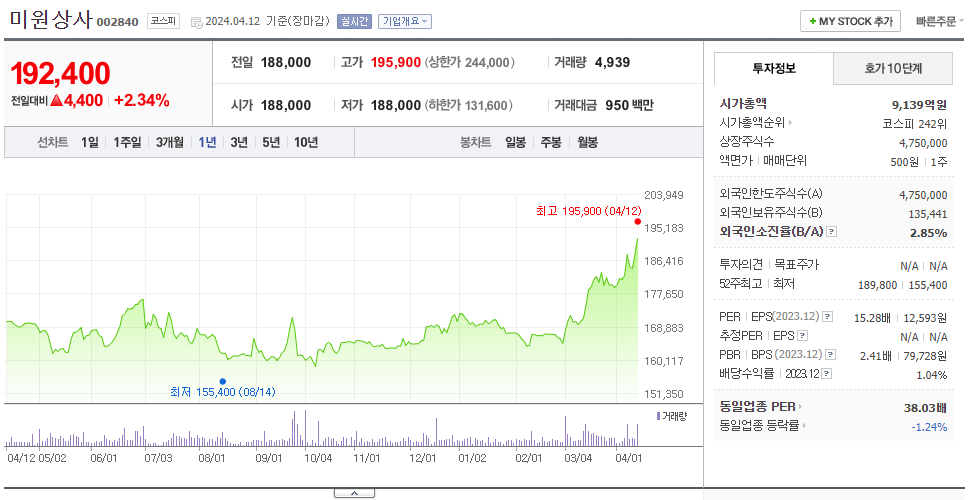The image size is (968, 500).
Task: Select the 1일 line chart period
Action: [x=90, y=143]
